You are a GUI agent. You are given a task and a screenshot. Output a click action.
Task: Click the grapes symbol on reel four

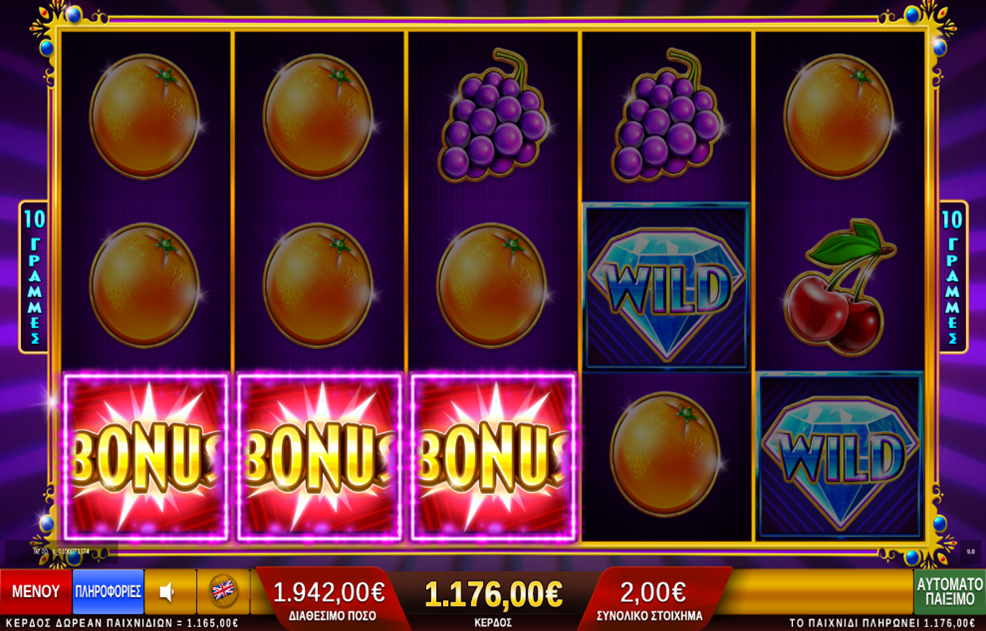(667, 115)
